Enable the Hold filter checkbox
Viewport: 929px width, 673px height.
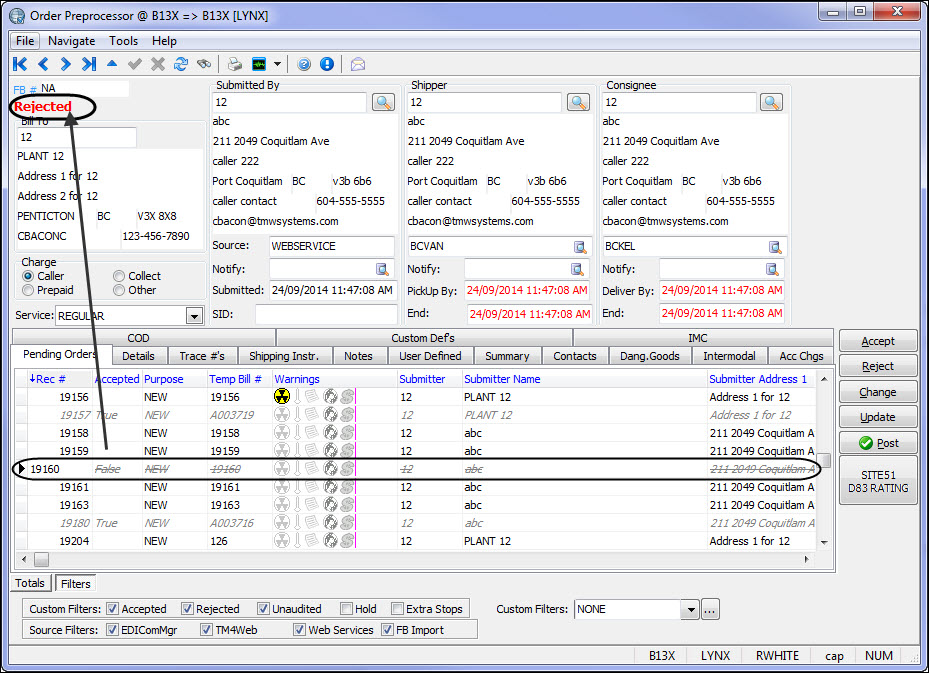tap(346, 608)
